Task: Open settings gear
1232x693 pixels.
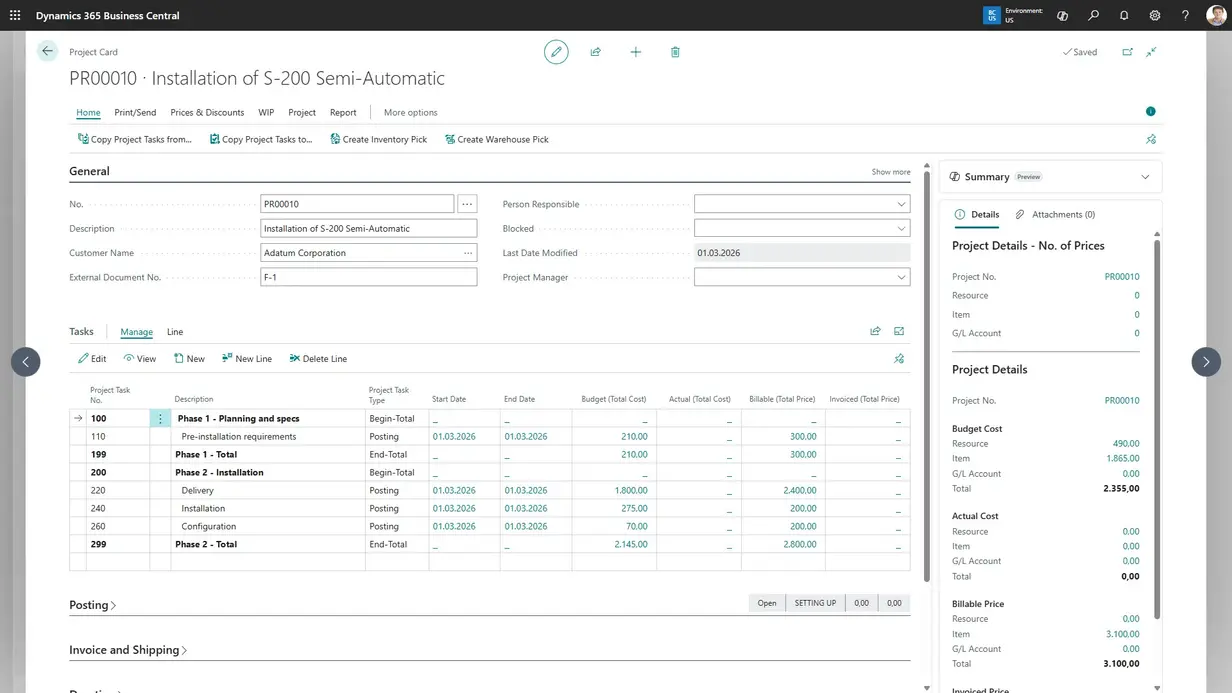Action: point(1155,16)
